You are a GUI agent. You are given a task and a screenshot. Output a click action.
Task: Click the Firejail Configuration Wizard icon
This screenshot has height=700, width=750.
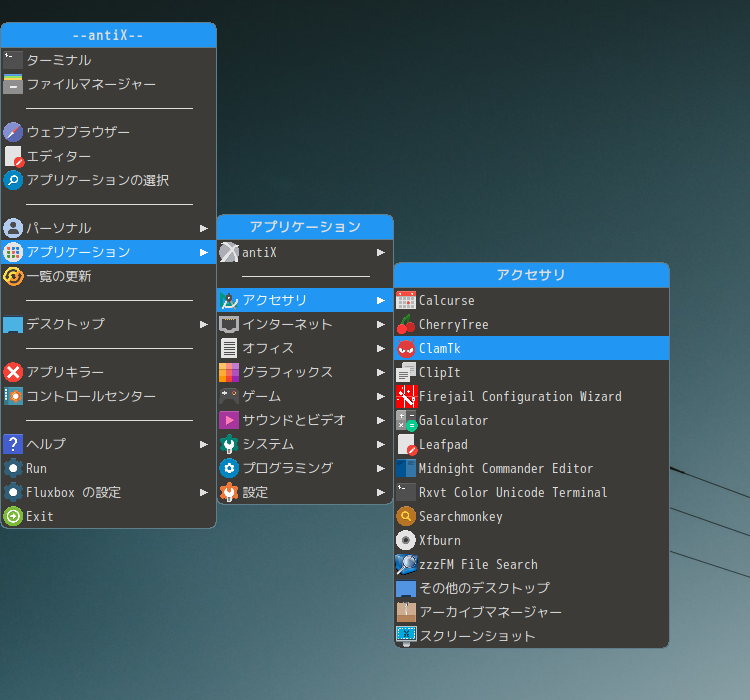407,396
